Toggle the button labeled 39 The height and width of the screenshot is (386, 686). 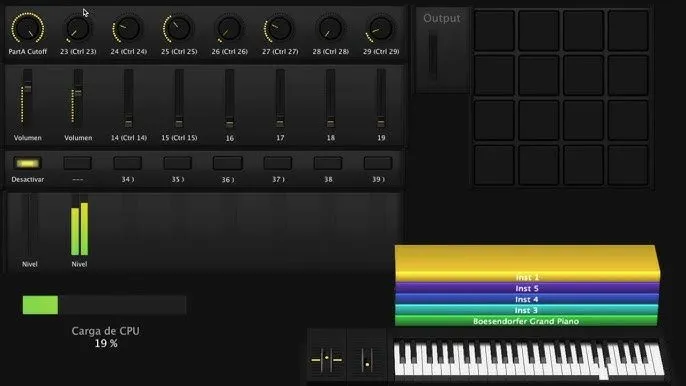click(378, 163)
